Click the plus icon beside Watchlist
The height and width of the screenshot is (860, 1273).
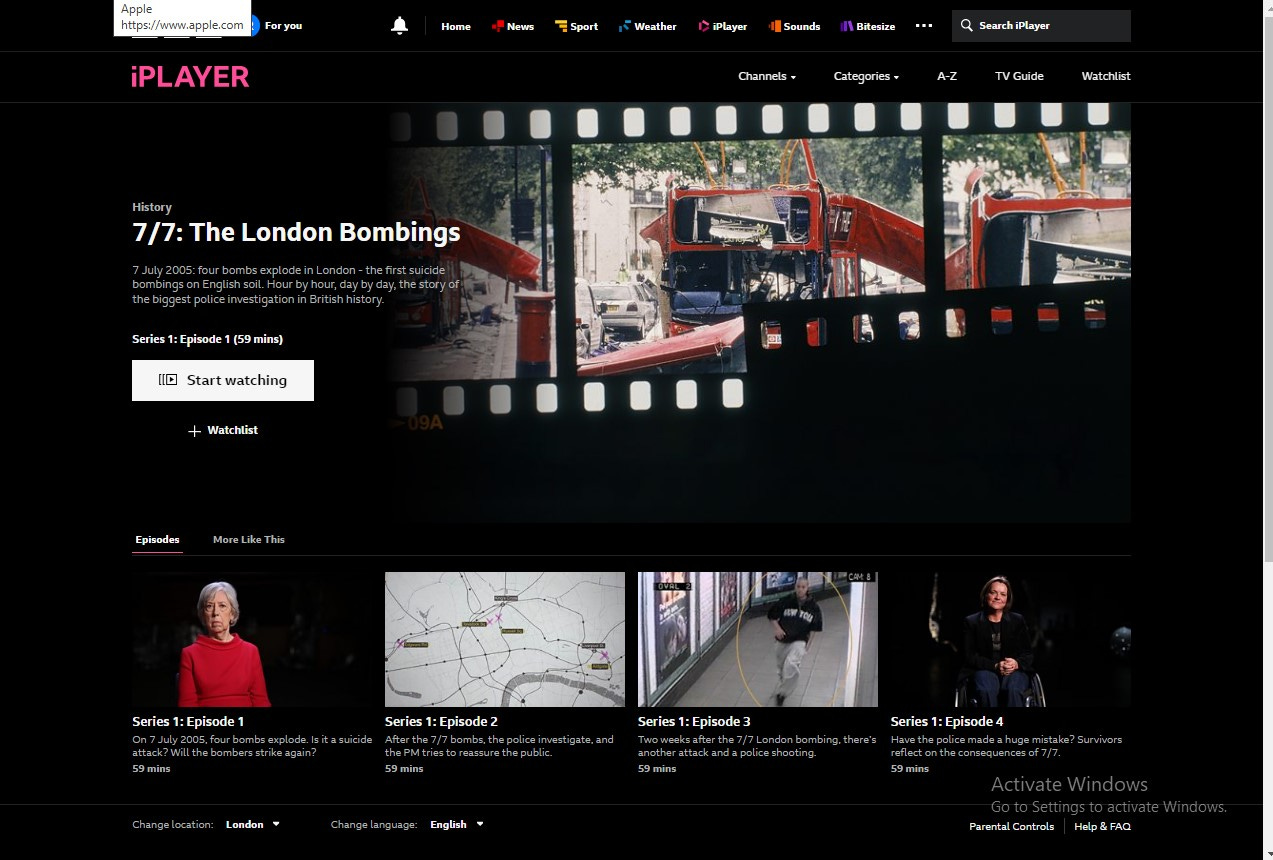[194, 431]
